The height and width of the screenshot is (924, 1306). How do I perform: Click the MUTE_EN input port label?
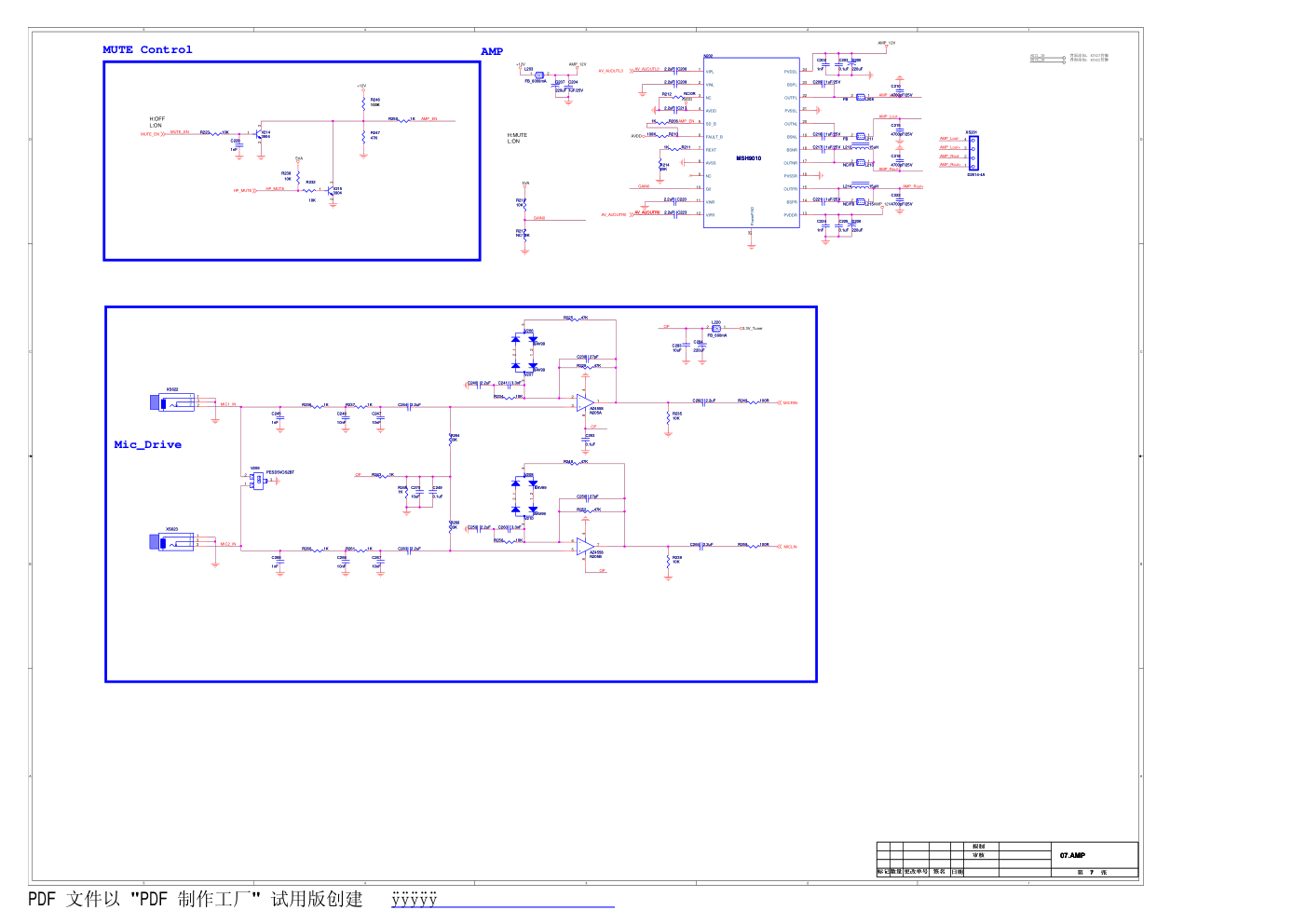pyautogui.click(x=149, y=134)
